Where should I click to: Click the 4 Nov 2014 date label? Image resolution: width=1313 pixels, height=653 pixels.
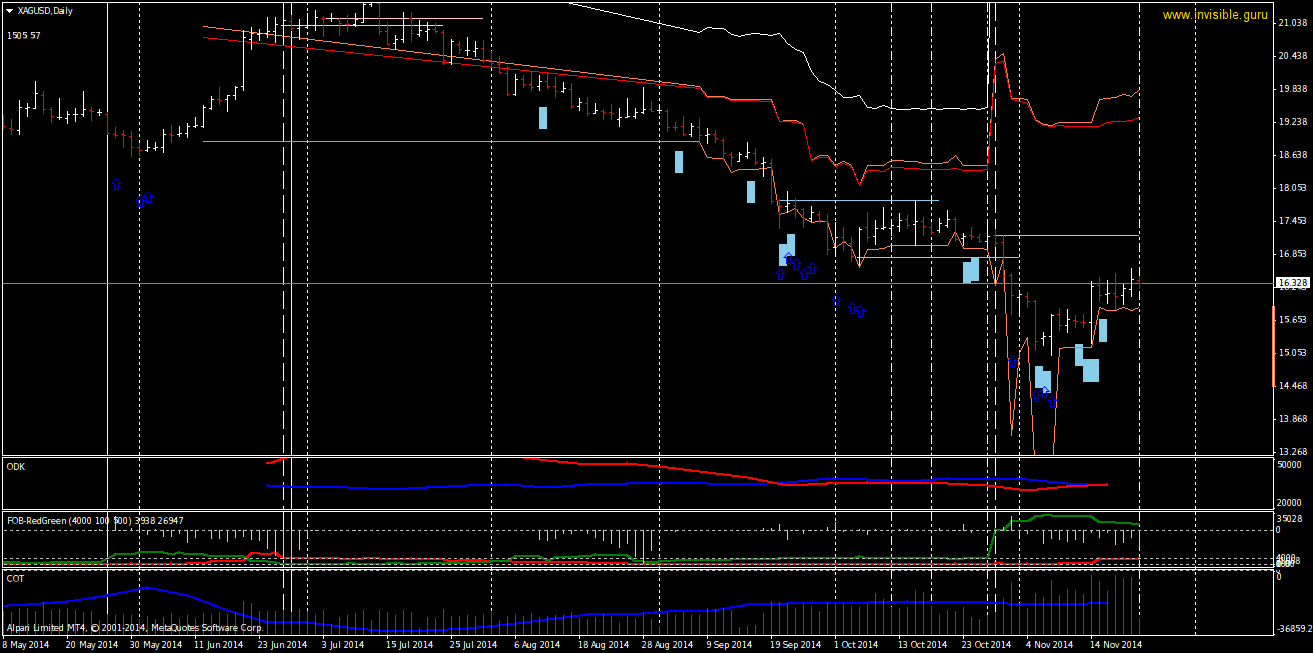pyautogui.click(x=1048, y=645)
